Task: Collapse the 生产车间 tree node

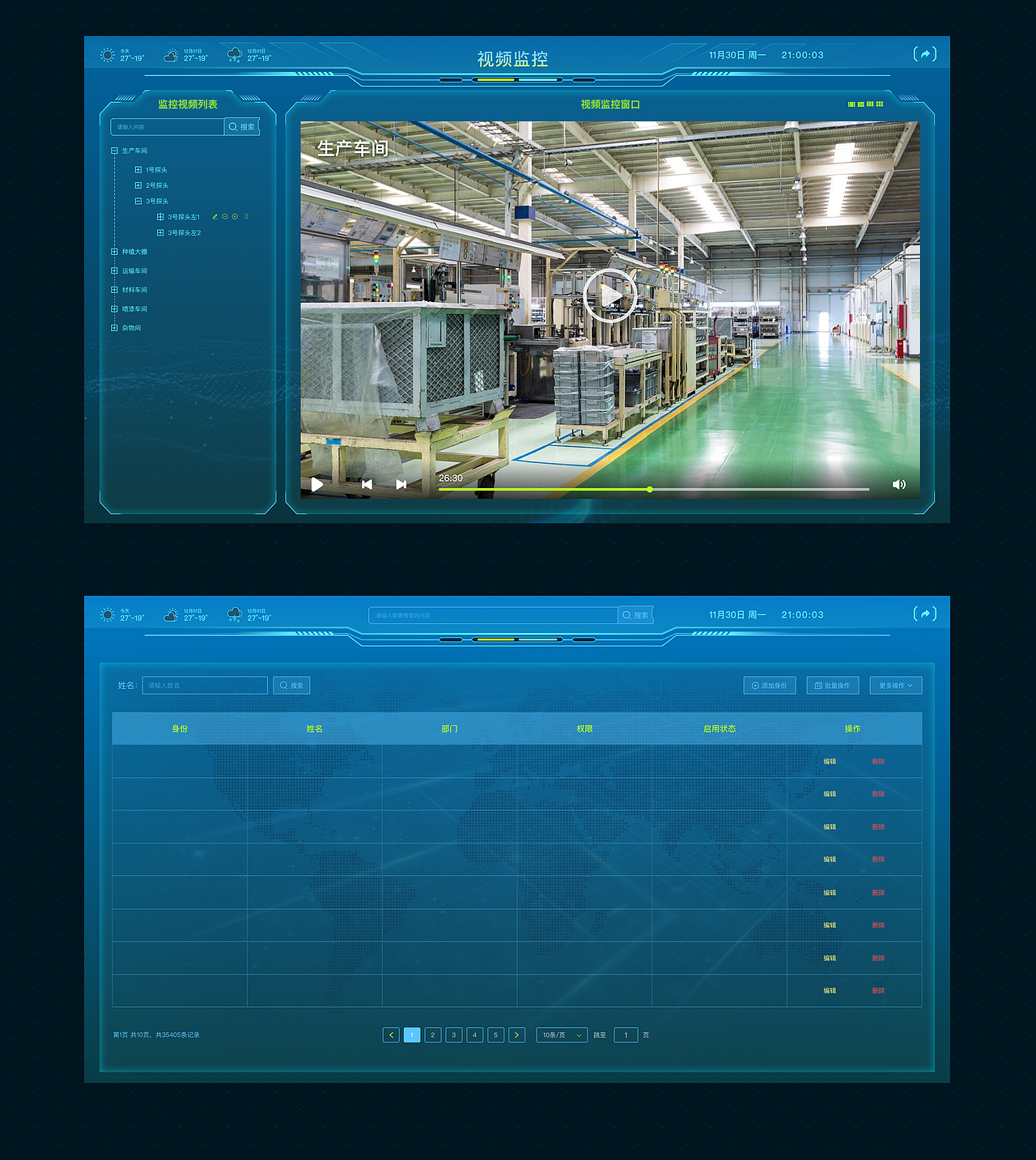Action: [114, 151]
